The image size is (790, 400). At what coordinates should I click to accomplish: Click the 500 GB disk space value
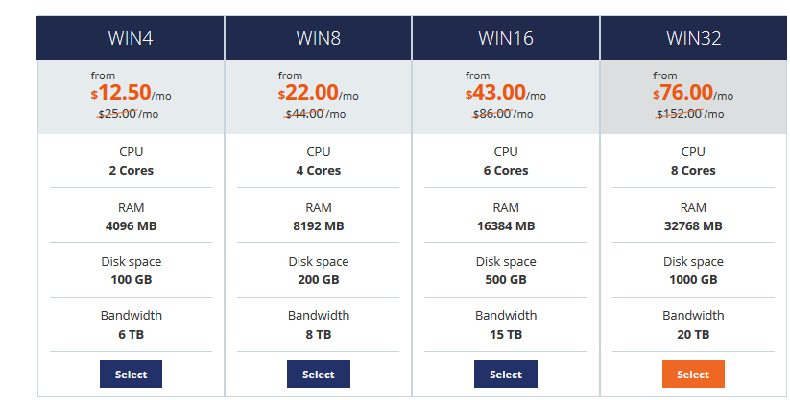tap(506, 280)
